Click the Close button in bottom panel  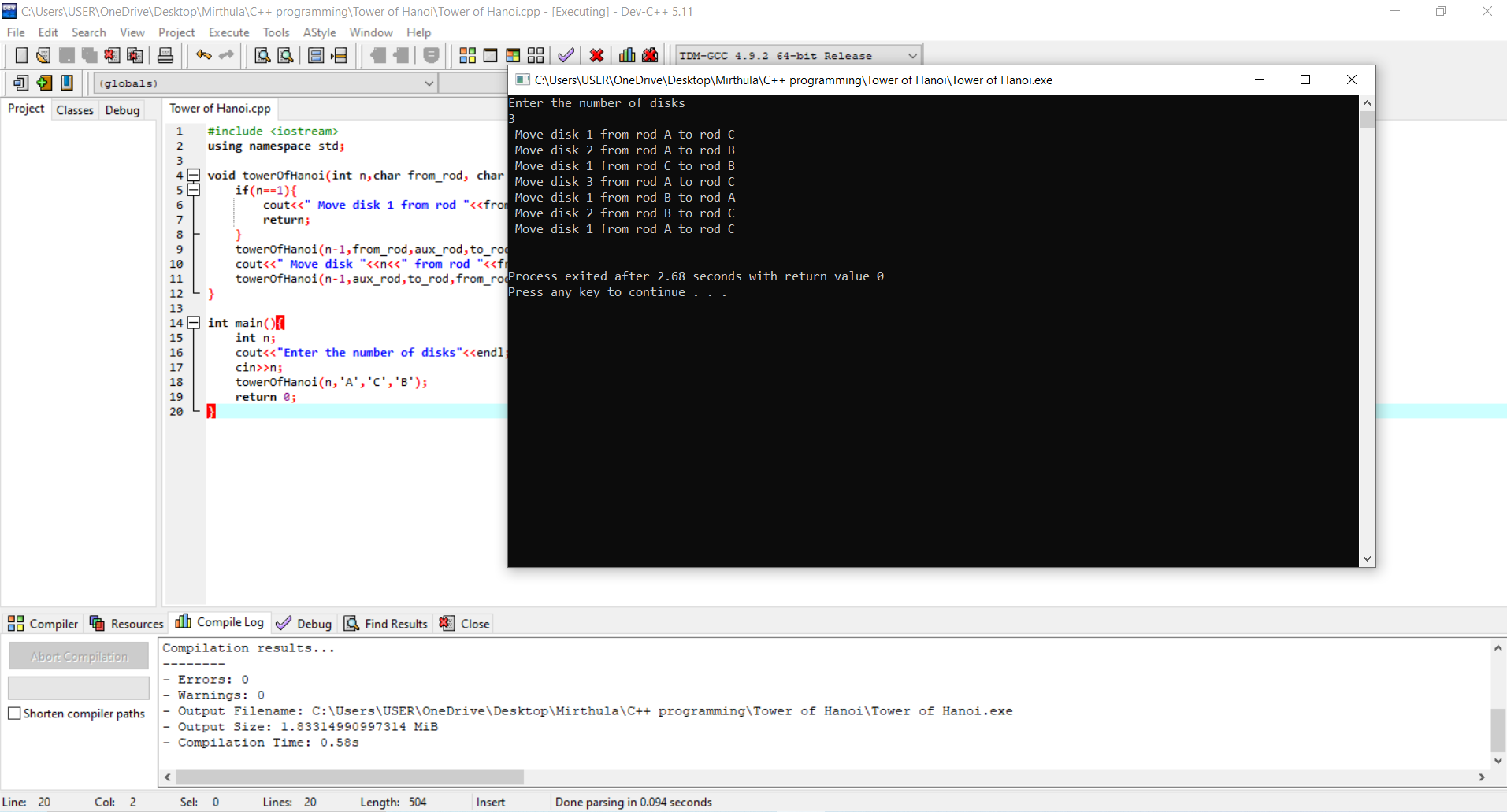click(465, 624)
